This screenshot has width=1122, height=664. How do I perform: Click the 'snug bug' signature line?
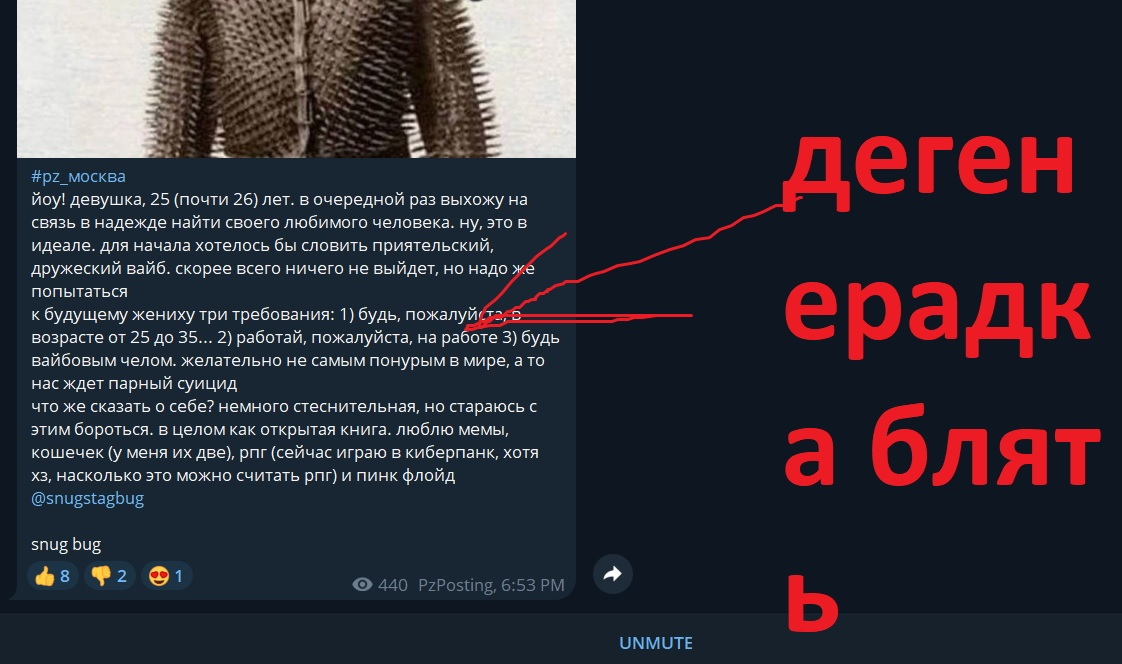[x=66, y=545]
